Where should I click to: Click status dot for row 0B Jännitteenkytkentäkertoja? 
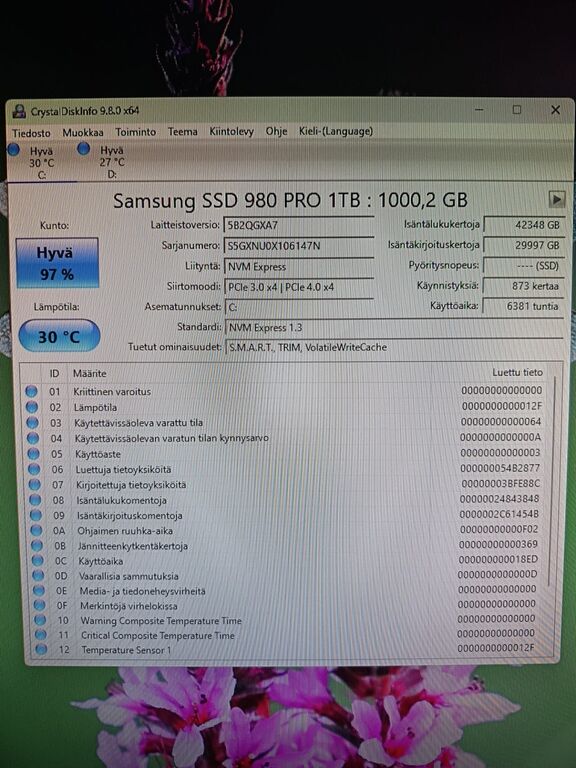[37, 546]
